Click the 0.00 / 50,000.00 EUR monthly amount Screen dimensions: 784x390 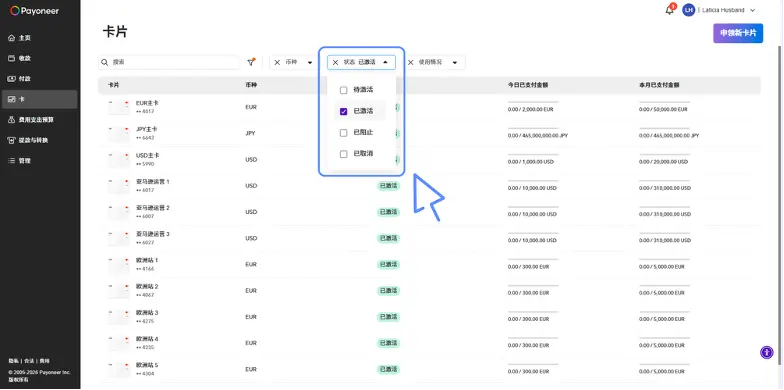click(x=664, y=110)
